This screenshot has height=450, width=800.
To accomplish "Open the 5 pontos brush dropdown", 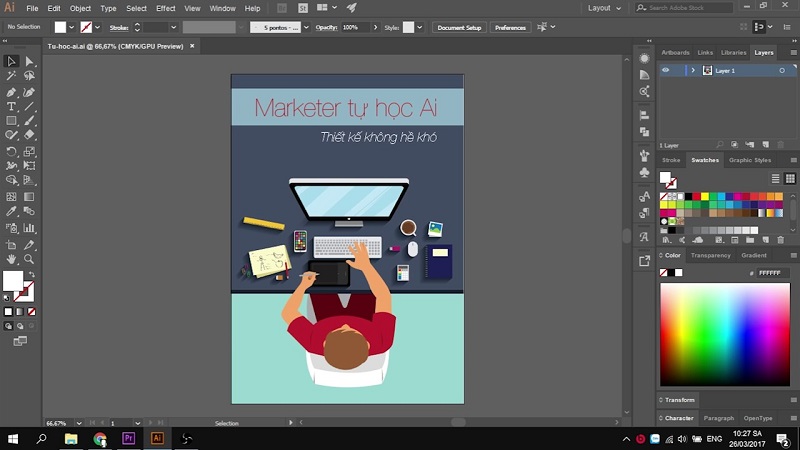I will (x=306, y=27).
